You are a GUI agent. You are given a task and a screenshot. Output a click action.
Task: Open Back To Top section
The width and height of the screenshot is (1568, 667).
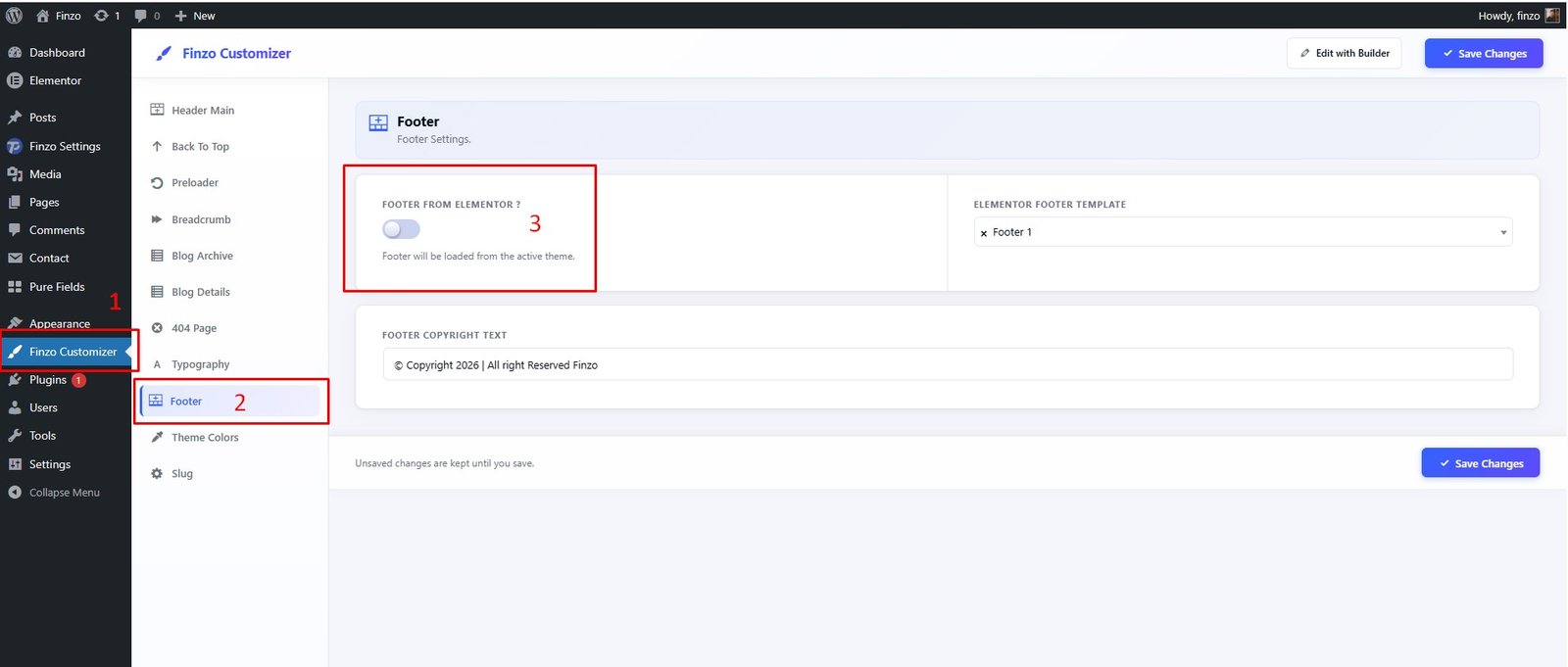(230, 147)
